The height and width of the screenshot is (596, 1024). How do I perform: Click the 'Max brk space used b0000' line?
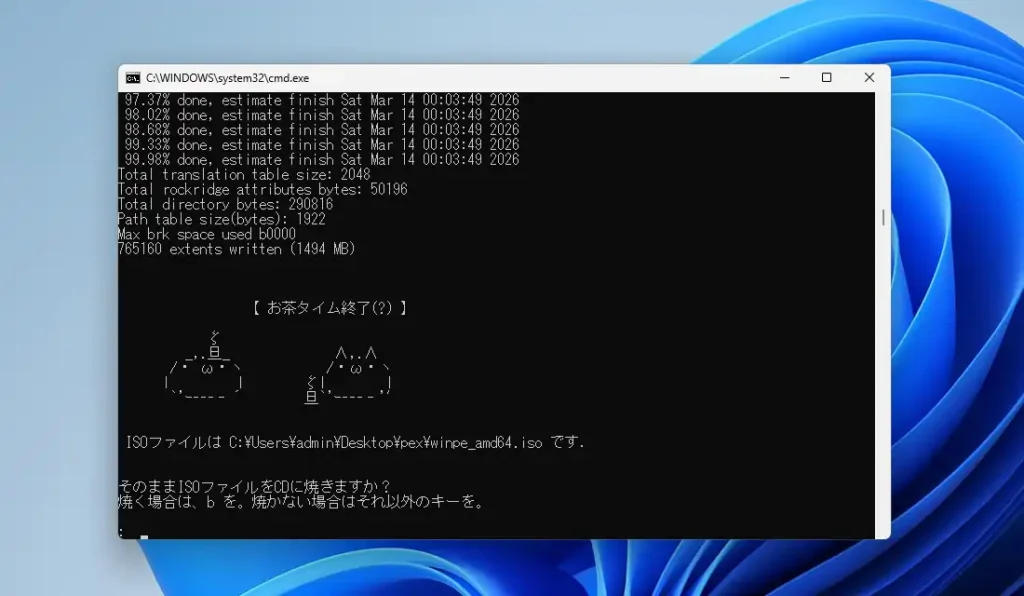(x=206, y=234)
